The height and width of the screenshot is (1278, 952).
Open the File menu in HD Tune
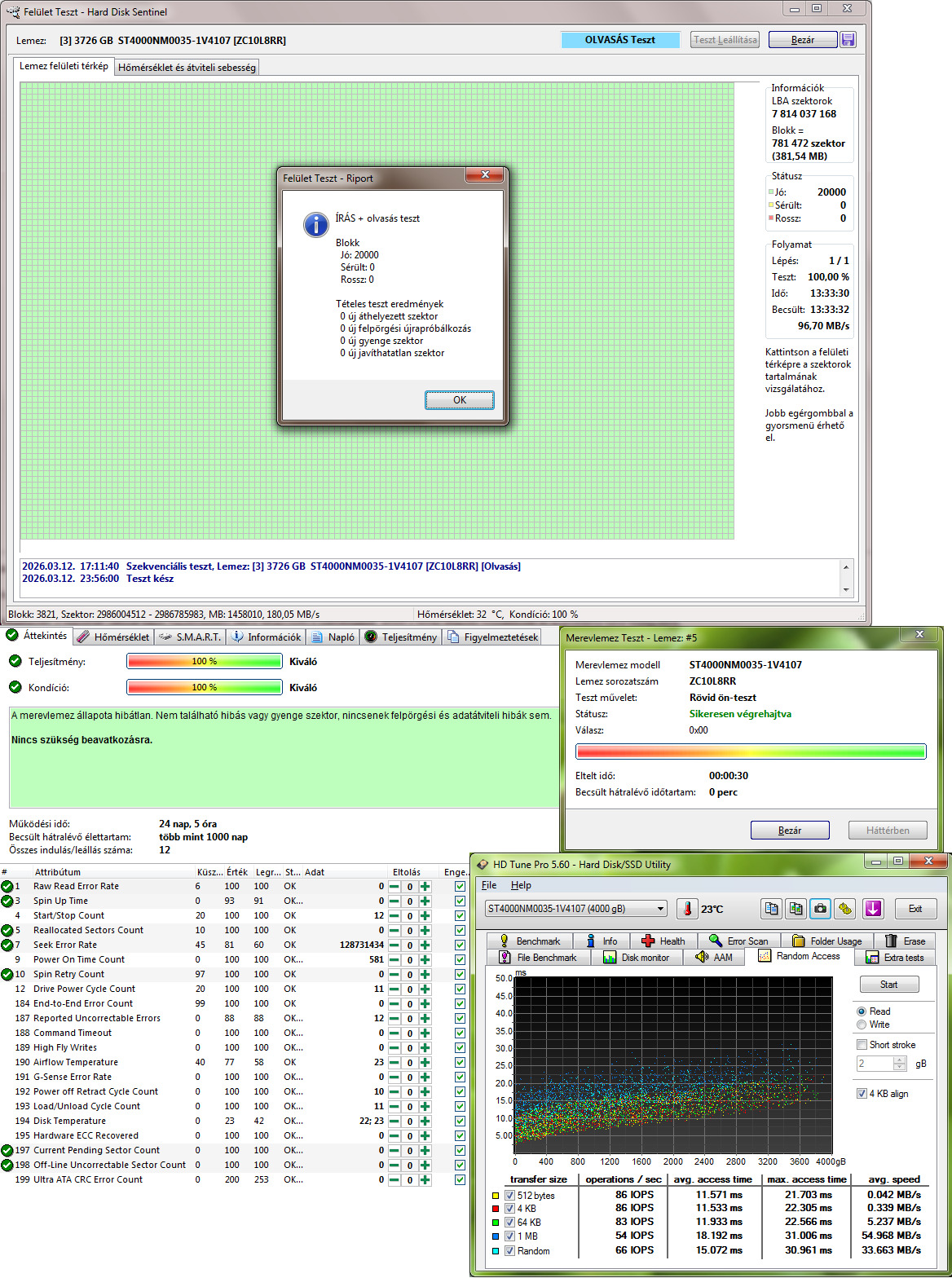[489, 885]
